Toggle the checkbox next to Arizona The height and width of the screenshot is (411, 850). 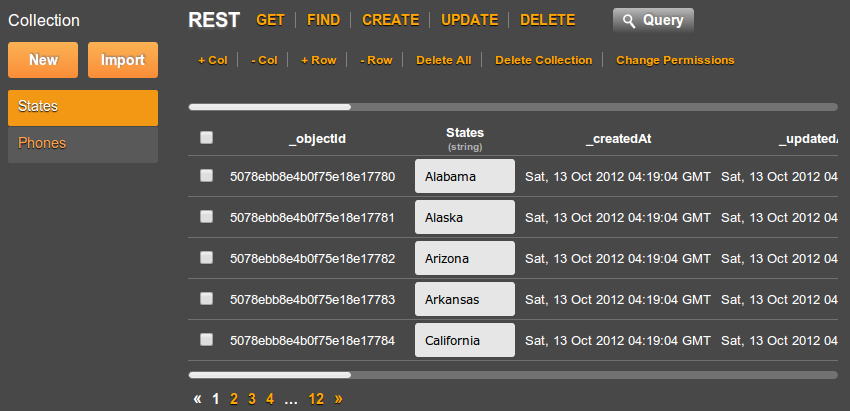206,258
